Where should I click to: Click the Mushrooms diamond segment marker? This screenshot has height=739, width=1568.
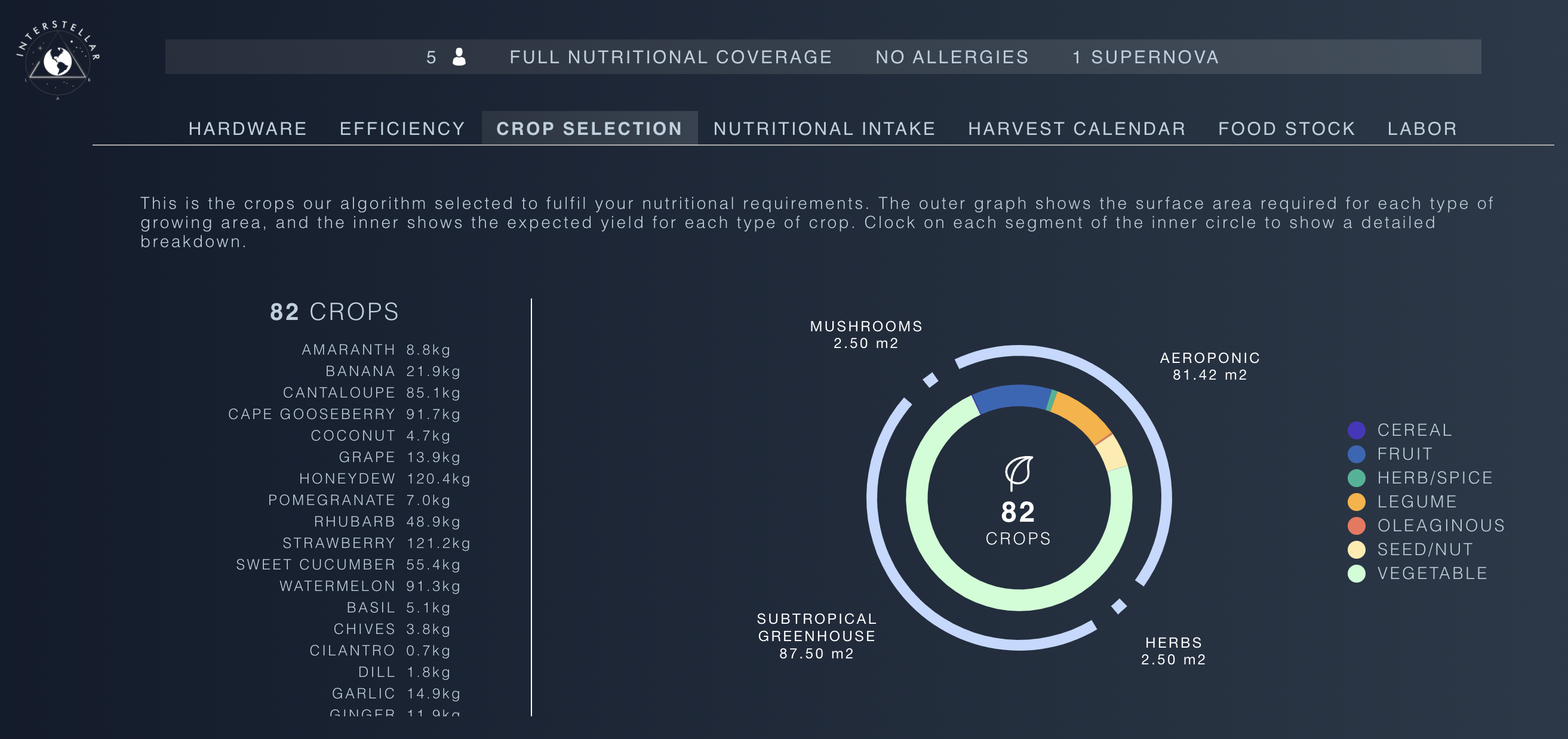930,380
